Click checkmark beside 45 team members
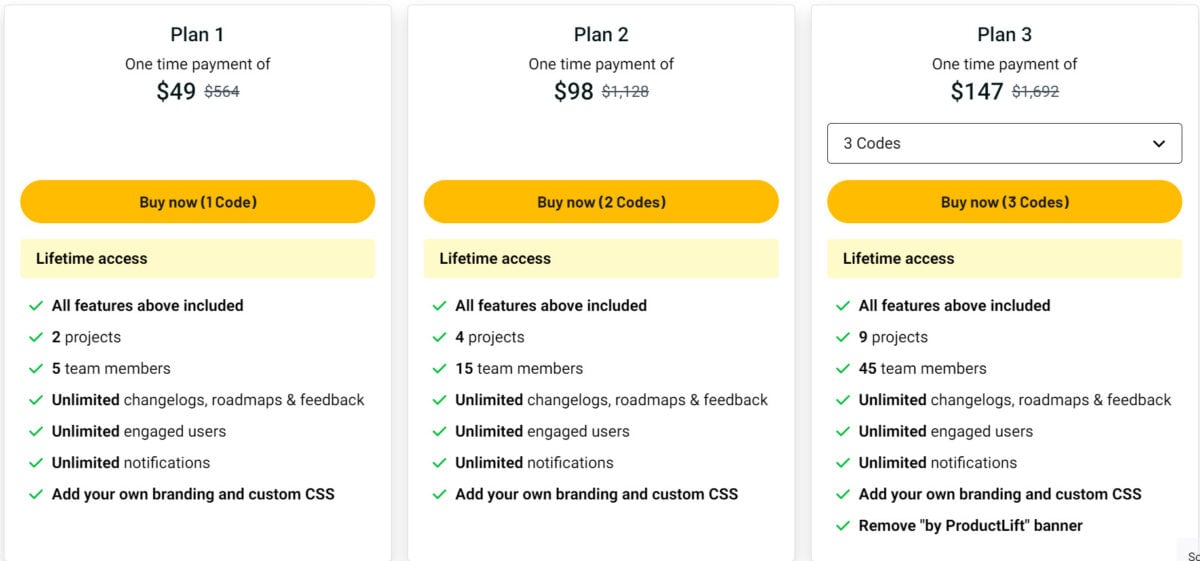Image resolution: width=1200 pixels, height=561 pixels. point(843,368)
